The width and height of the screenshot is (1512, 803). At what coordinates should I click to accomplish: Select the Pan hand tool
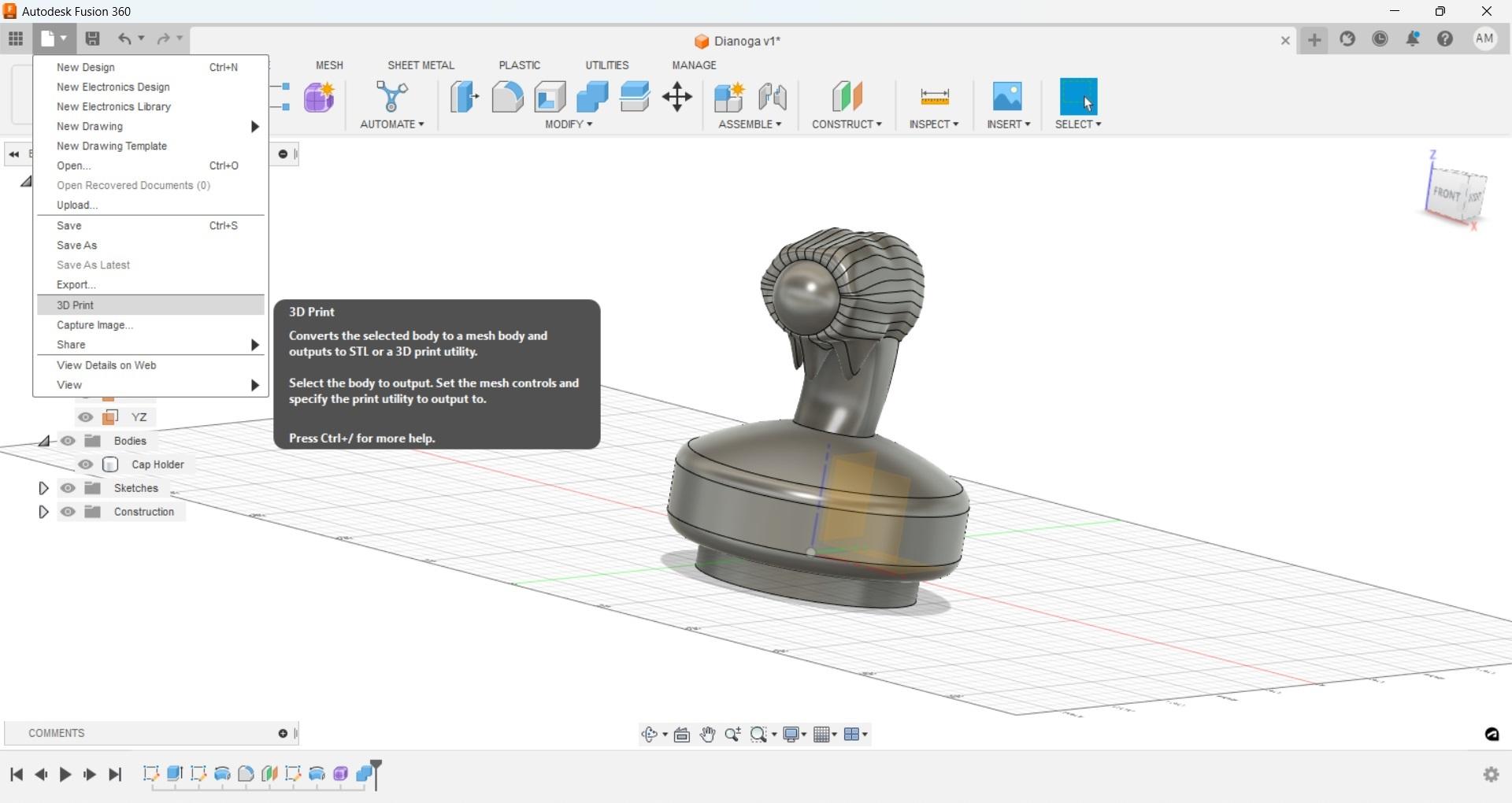pos(708,735)
